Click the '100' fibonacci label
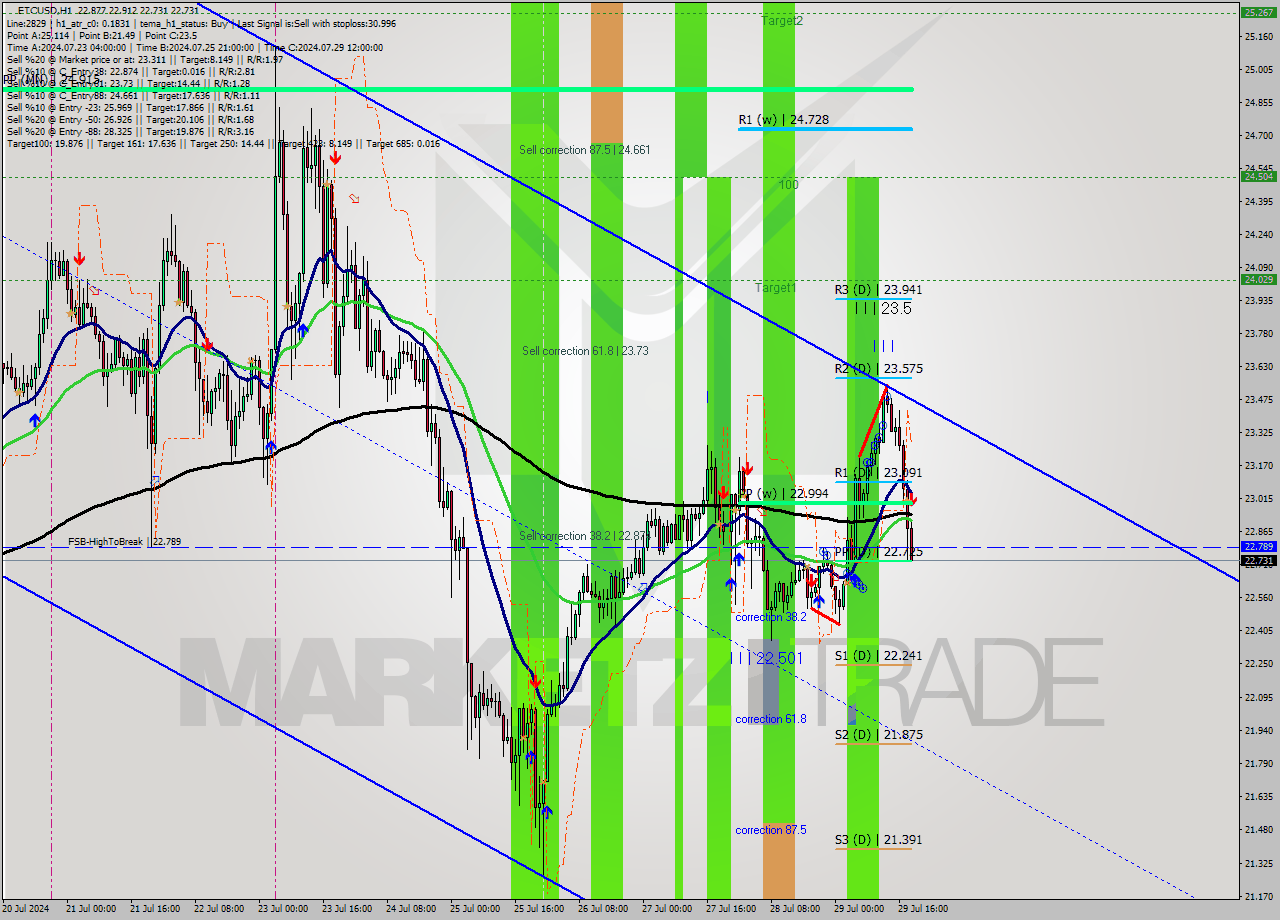 [789, 186]
